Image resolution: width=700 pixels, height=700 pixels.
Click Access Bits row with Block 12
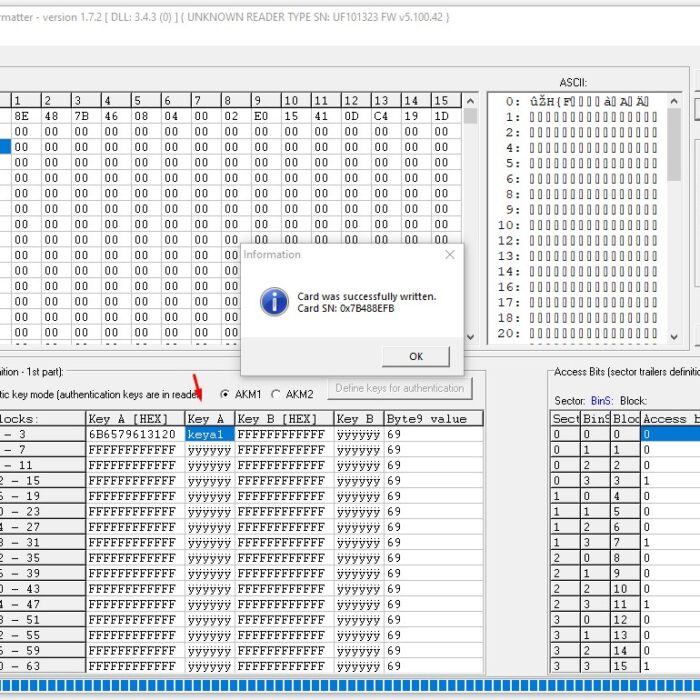point(625,620)
